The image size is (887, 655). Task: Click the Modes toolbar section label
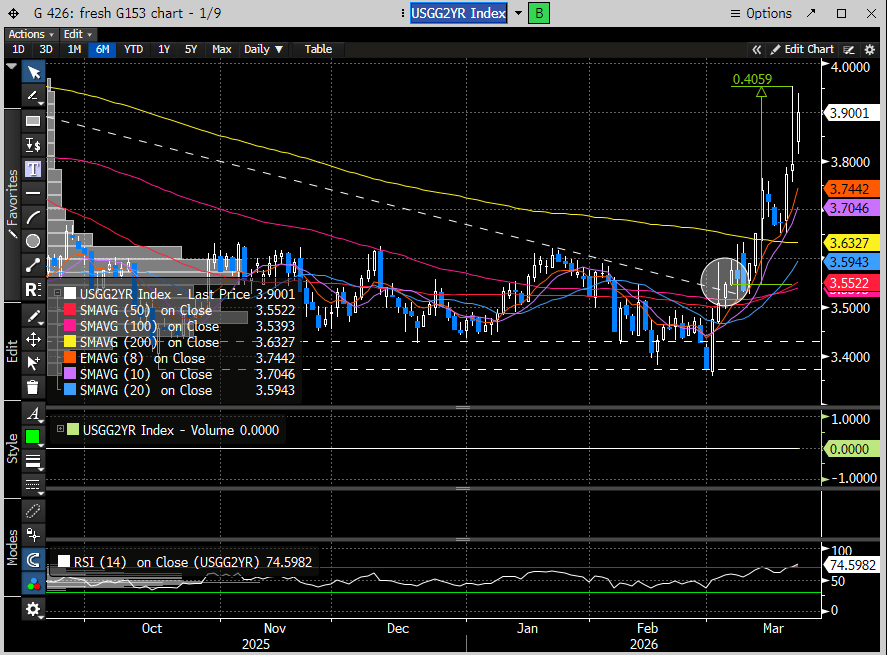point(12,546)
